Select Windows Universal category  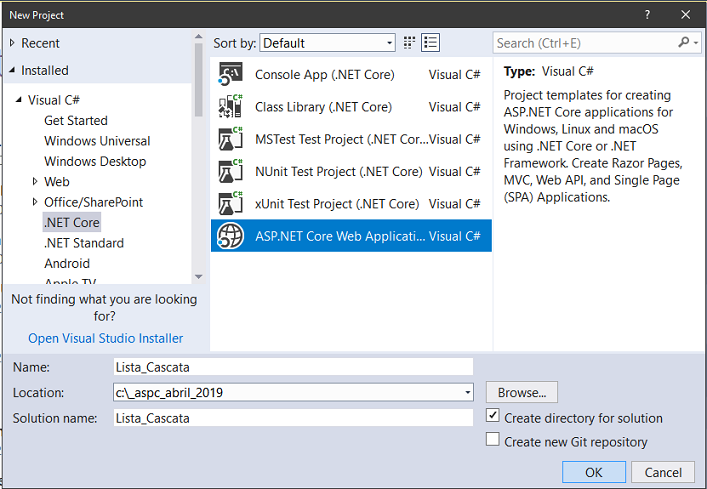[x=97, y=141]
